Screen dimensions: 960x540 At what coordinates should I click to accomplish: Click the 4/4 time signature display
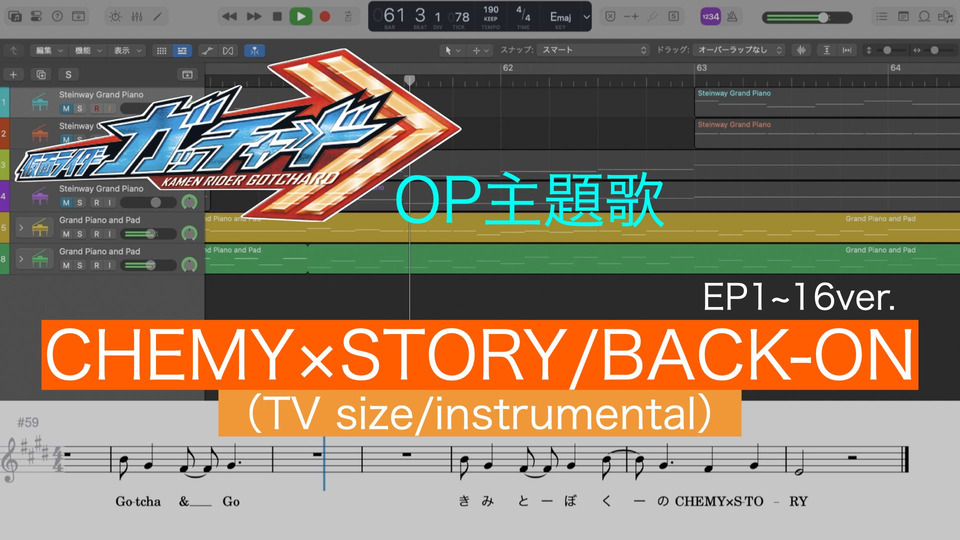[523, 16]
